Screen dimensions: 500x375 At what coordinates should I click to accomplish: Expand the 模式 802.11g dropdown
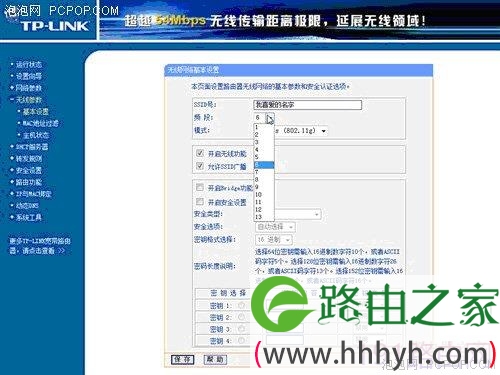[x=323, y=131]
